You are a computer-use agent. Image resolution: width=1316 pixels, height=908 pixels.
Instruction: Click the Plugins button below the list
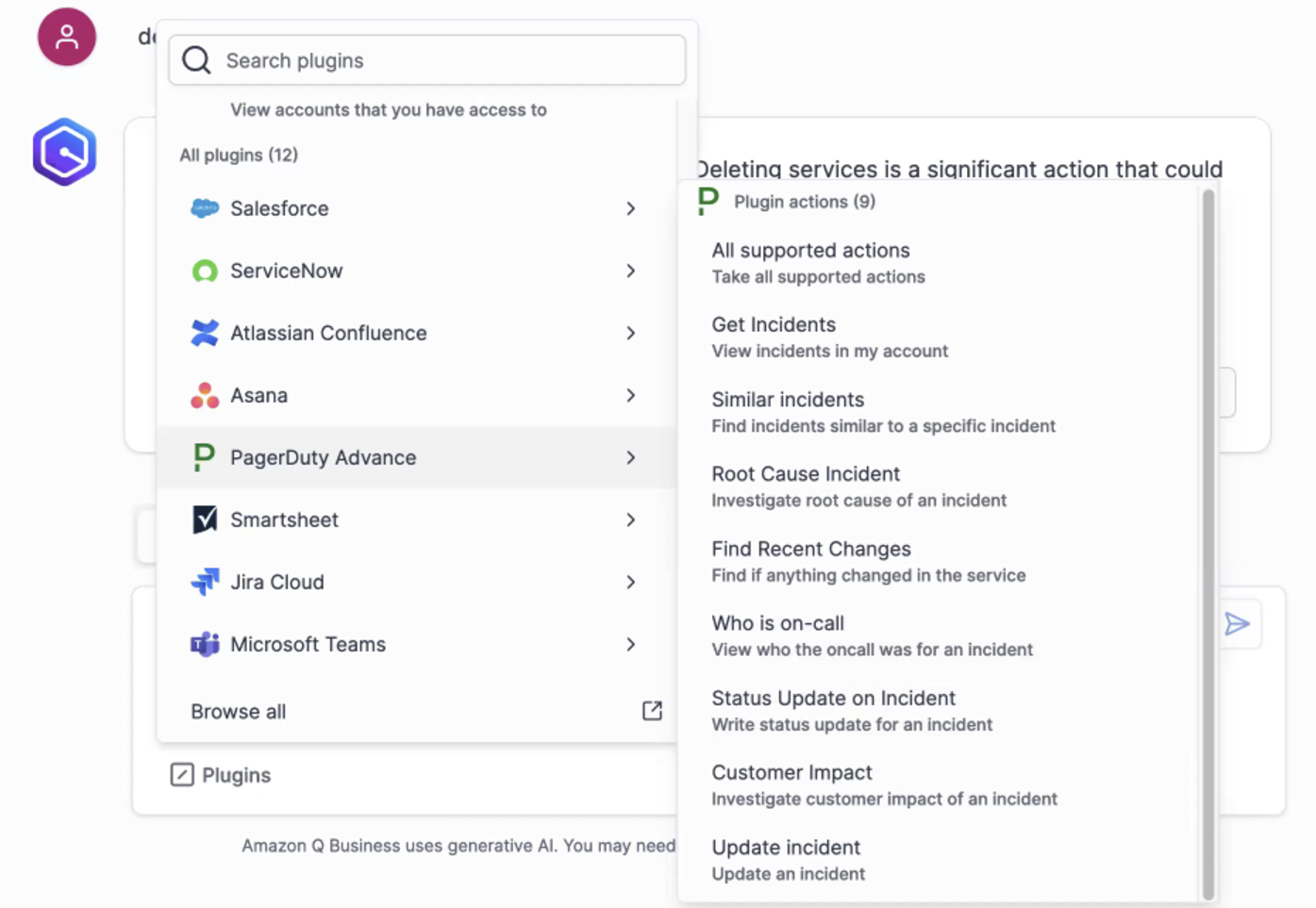coord(221,775)
